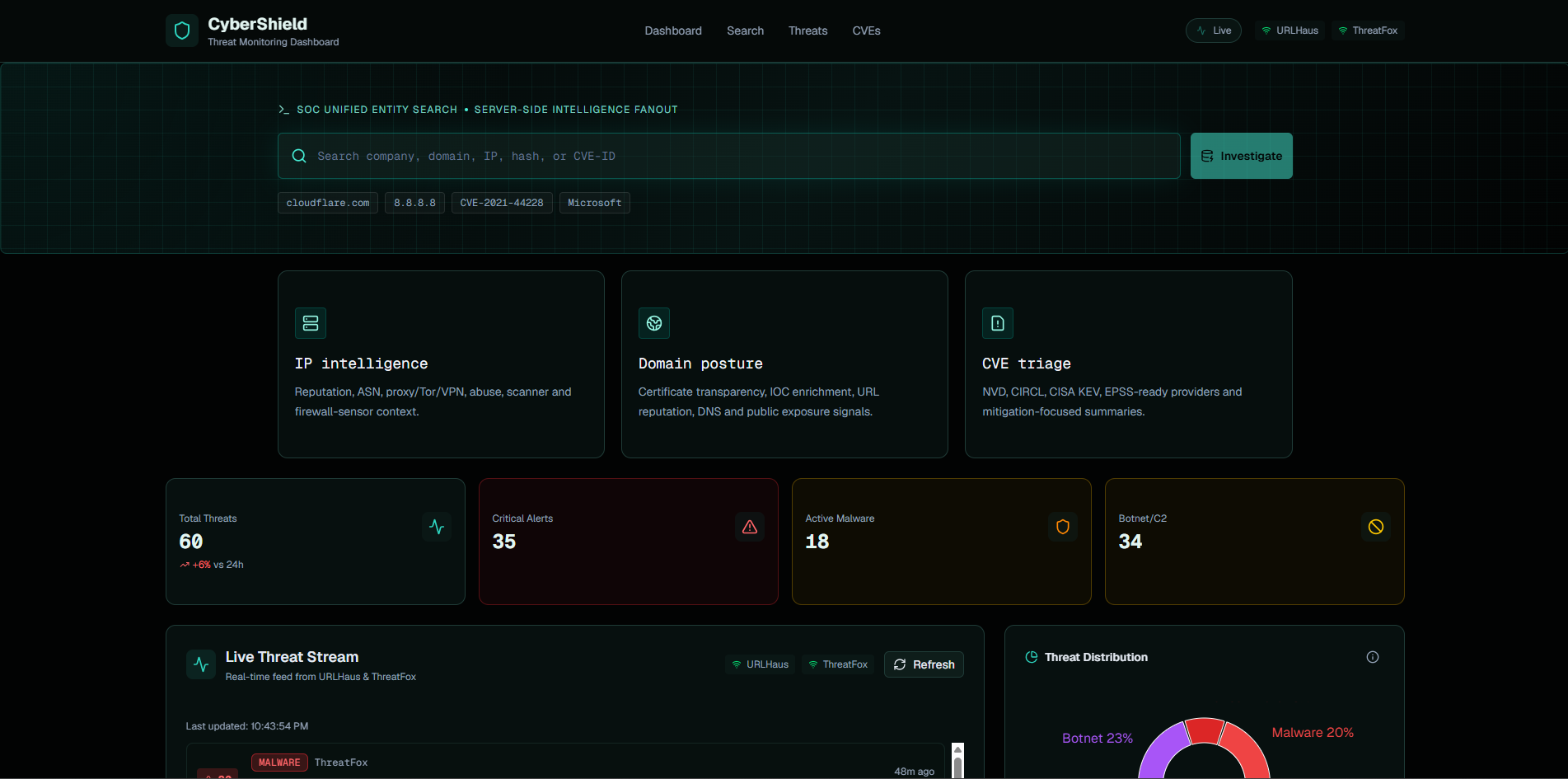Image resolution: width=1568 pixels, height=779 pixels.
Task: Click the Live Threat Stream pulse icon
Action: point(201,664)
